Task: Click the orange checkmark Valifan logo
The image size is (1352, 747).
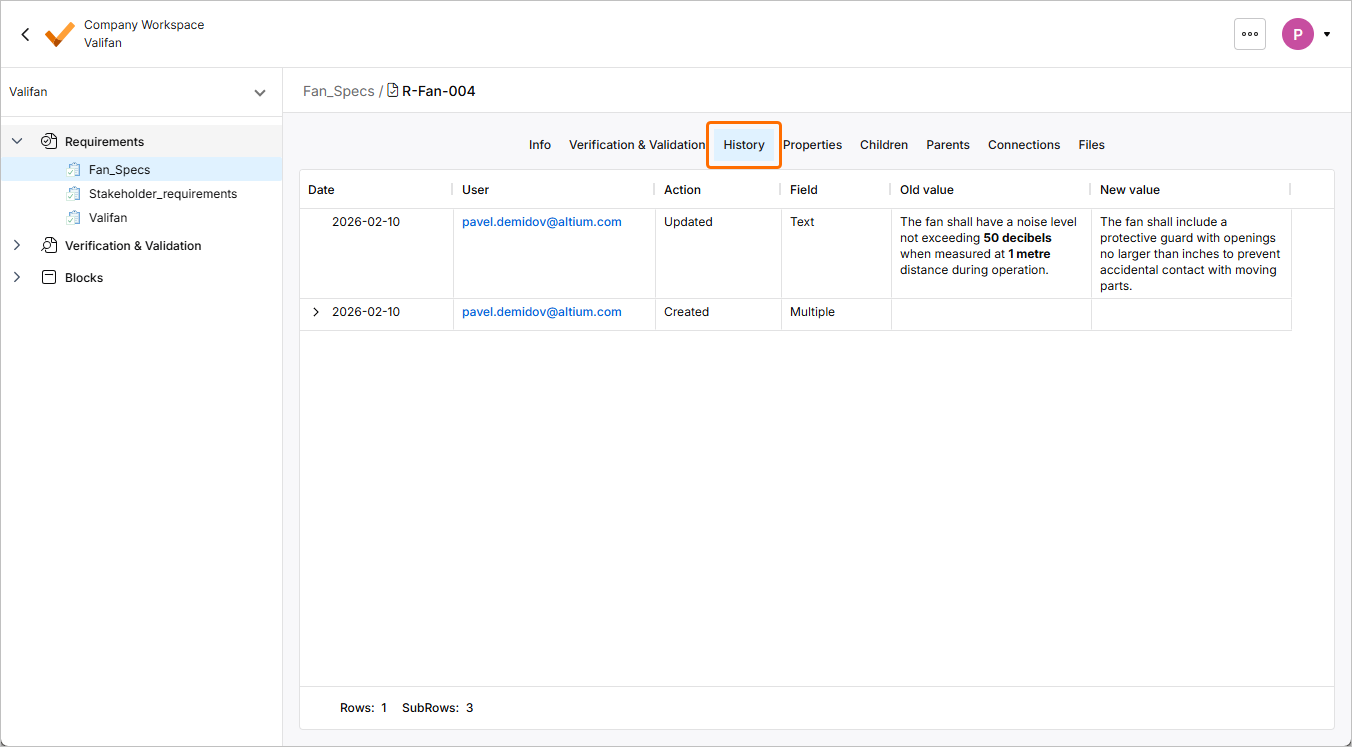Action: coord(60,34)
